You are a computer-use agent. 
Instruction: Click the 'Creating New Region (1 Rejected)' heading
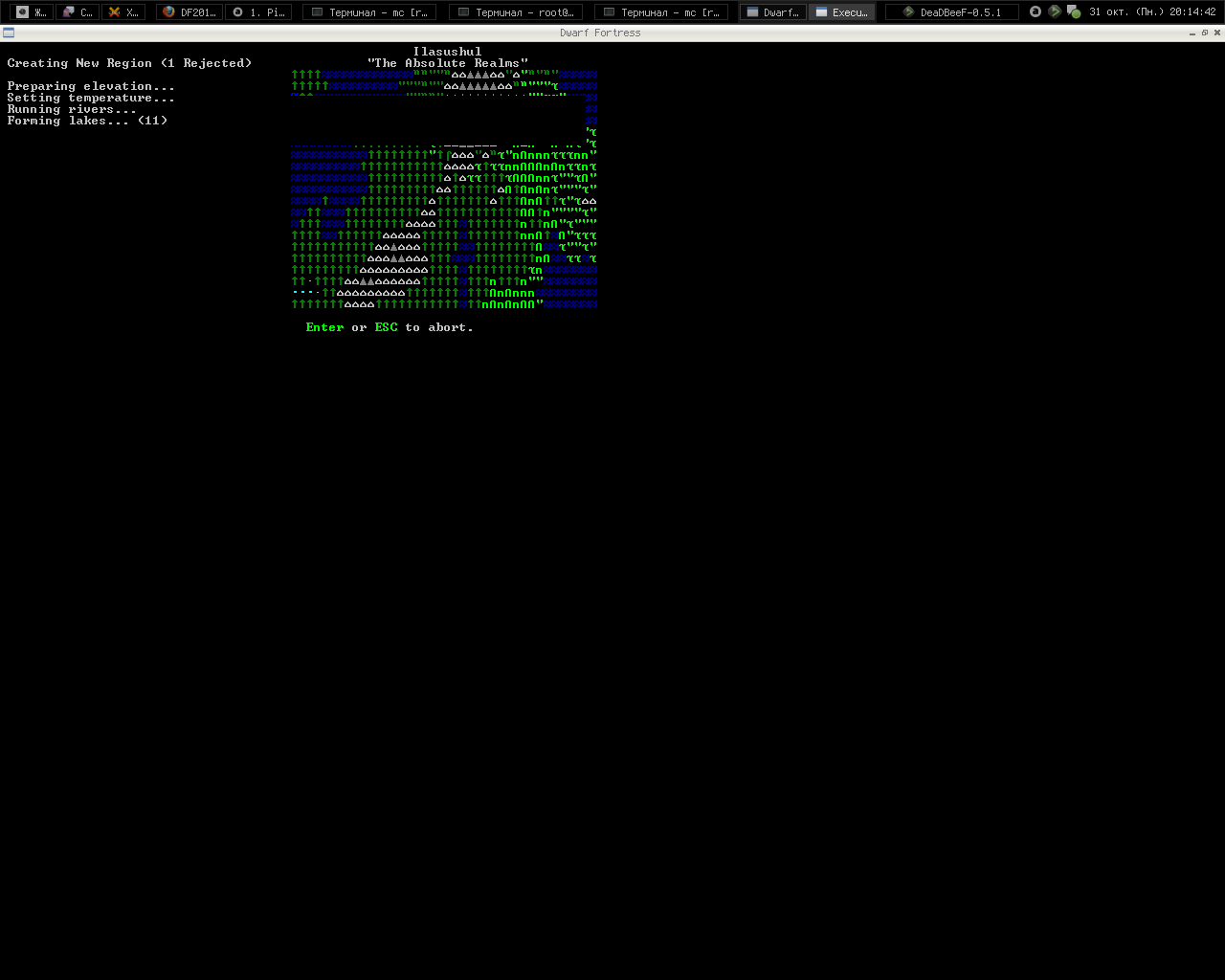pos(130,63)
